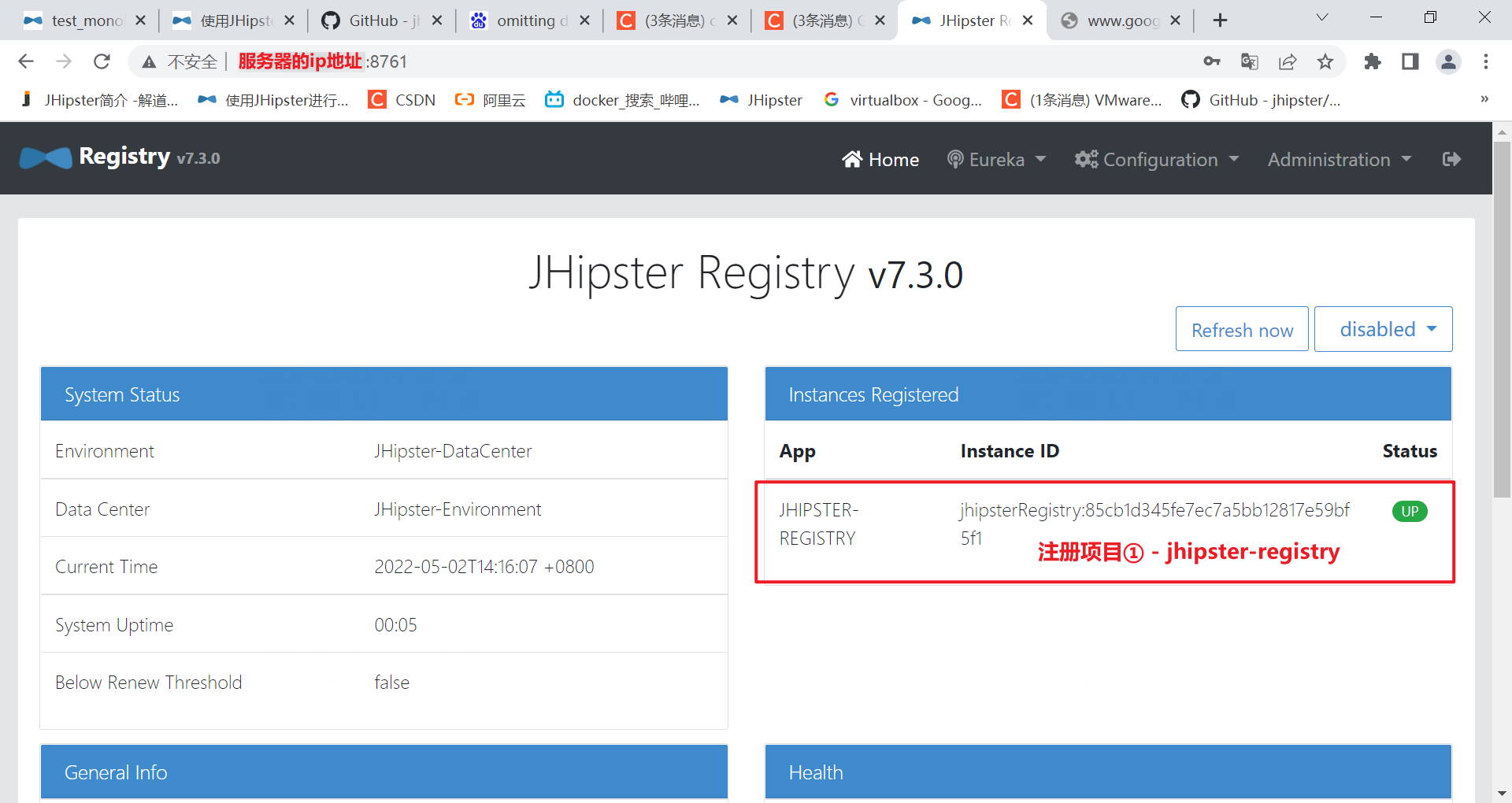
Task: Open the JHipster bookmark
Action: 761,100
